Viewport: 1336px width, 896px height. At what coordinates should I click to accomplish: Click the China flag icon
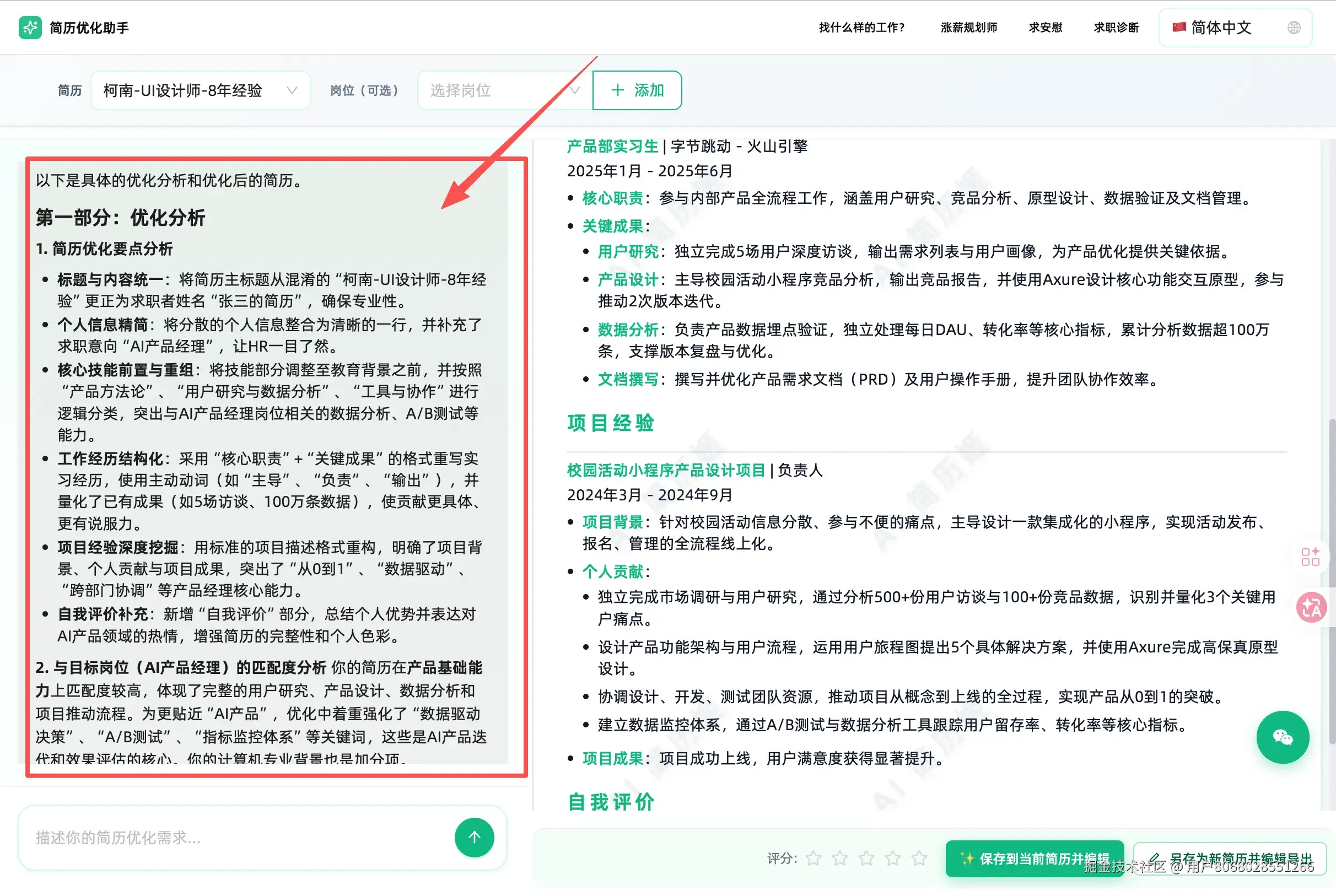1178,27
